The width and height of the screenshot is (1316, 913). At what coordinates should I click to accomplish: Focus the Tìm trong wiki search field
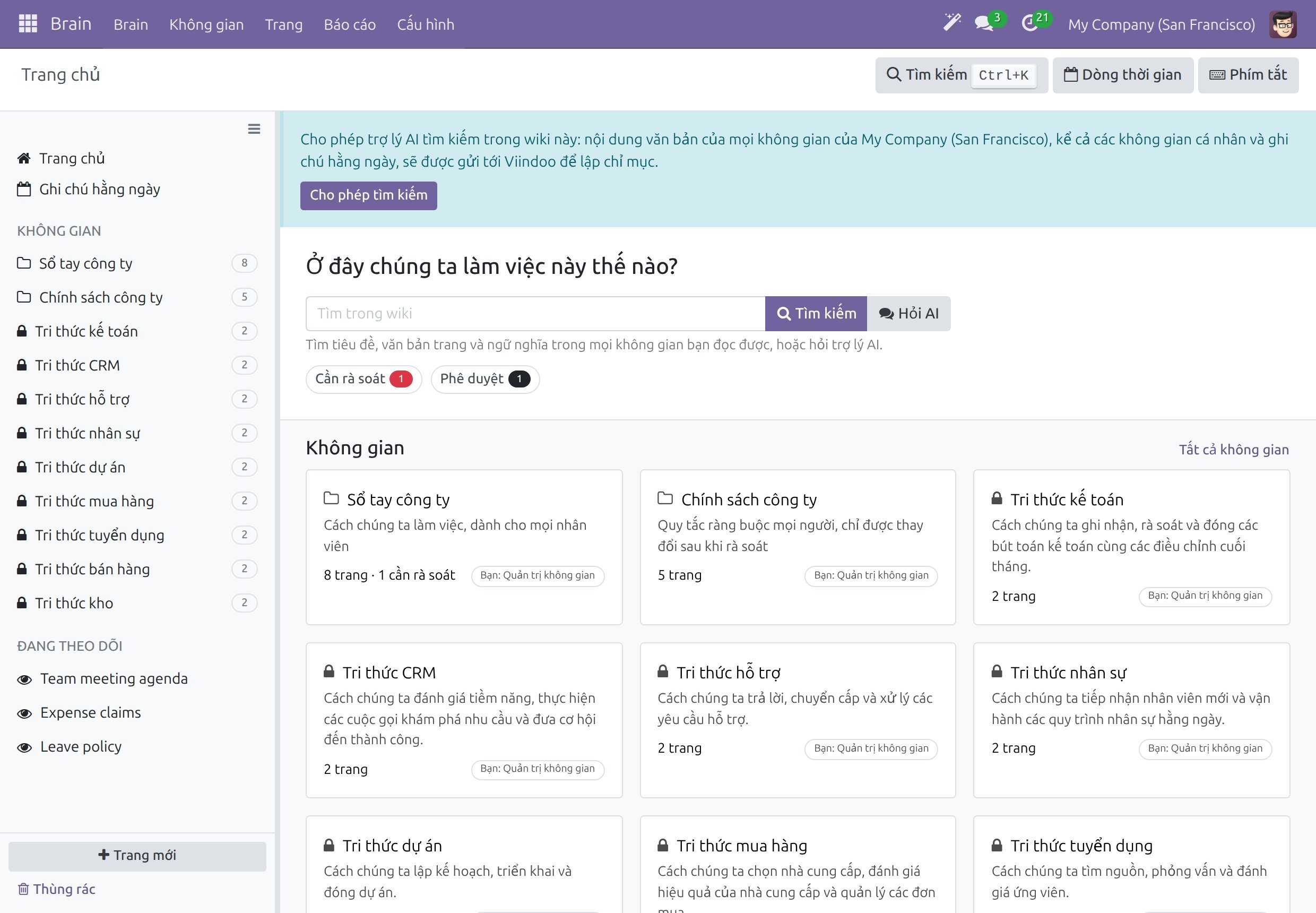click(x=535, y=314)
